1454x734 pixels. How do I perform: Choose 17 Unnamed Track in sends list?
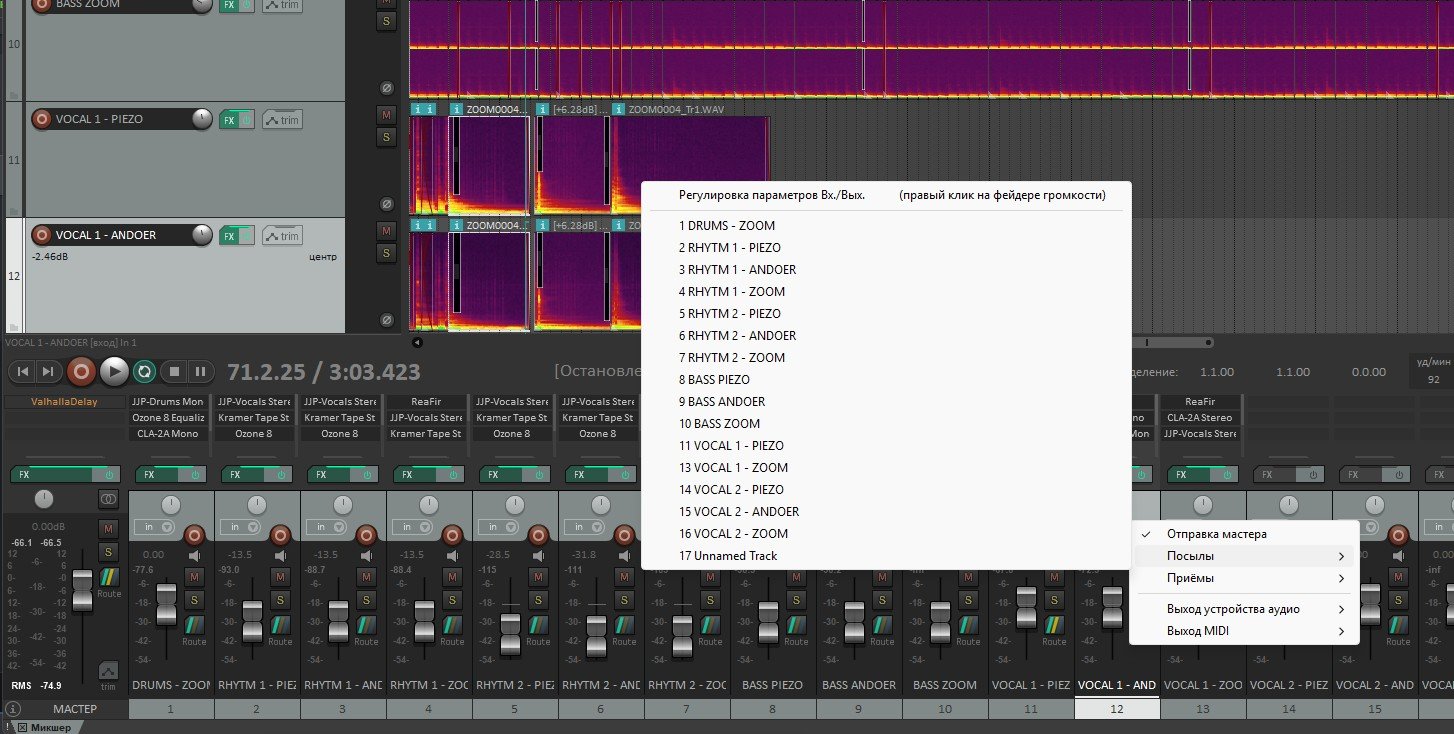click(727, 556)
